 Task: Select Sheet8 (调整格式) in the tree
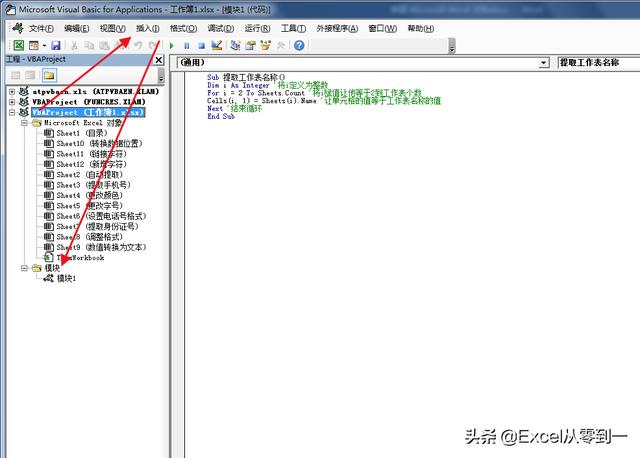pos(89,237)
